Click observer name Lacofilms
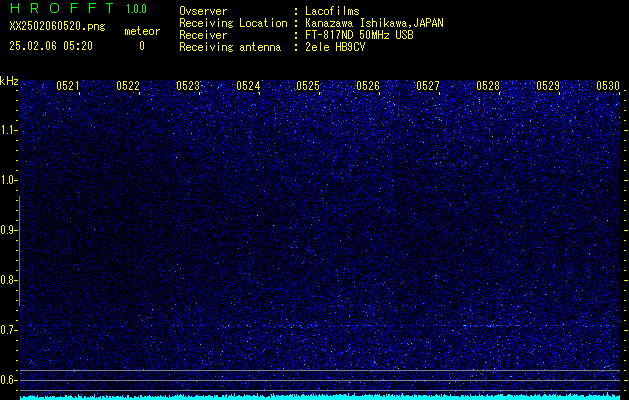Image resolution: width=629 pixels, height=400 pixels. (x=332, y=11)
